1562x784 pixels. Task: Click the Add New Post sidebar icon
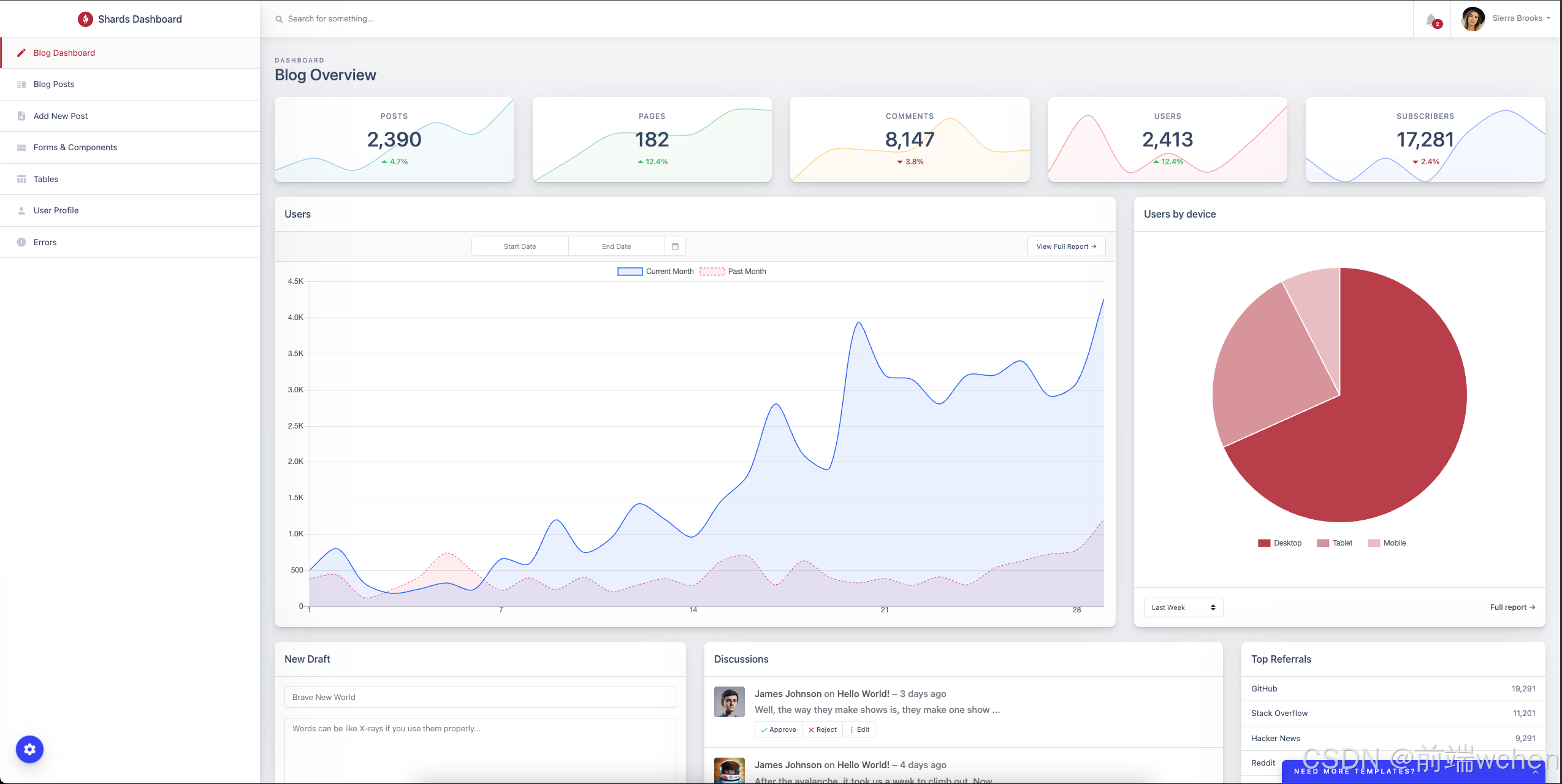(x=21, y=116)
